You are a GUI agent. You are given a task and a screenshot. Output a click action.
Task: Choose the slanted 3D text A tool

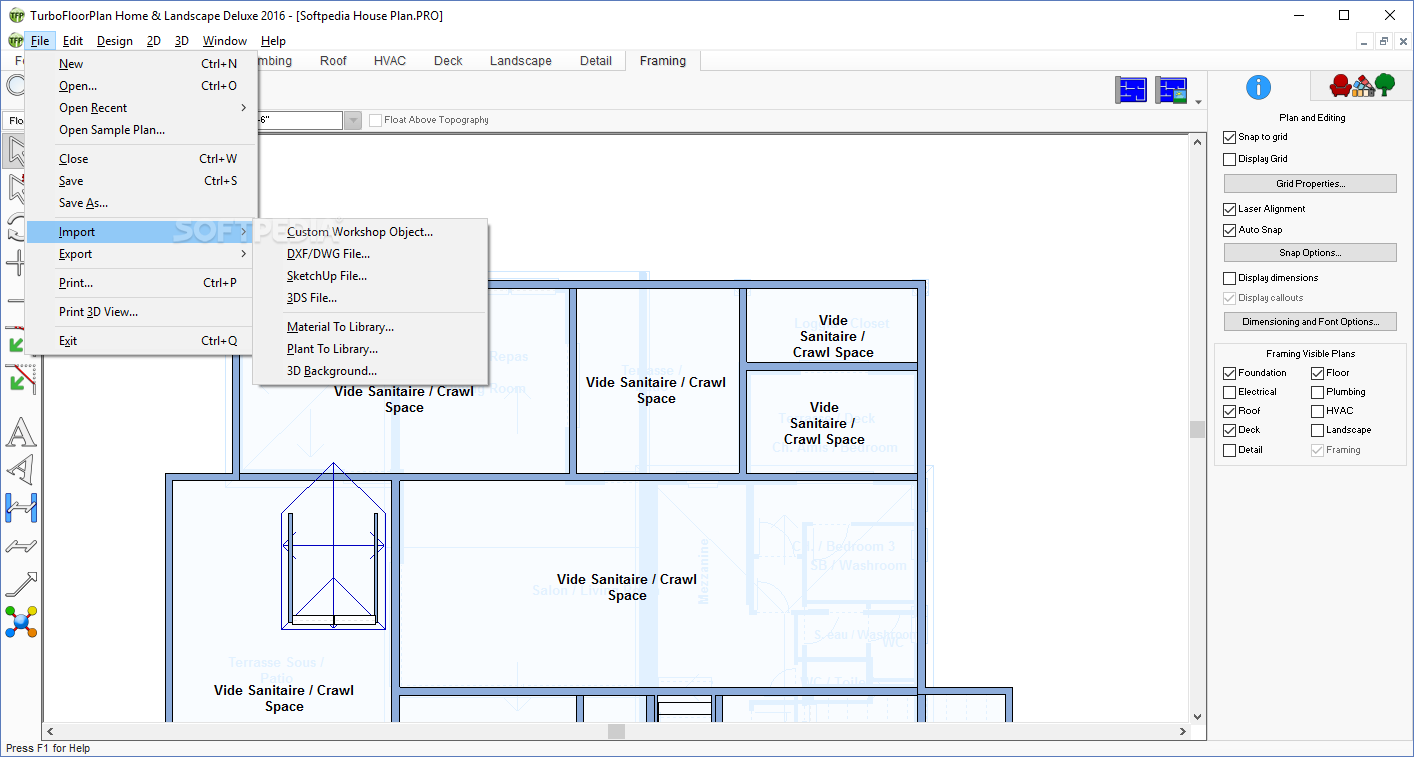[x=21, y=470]
